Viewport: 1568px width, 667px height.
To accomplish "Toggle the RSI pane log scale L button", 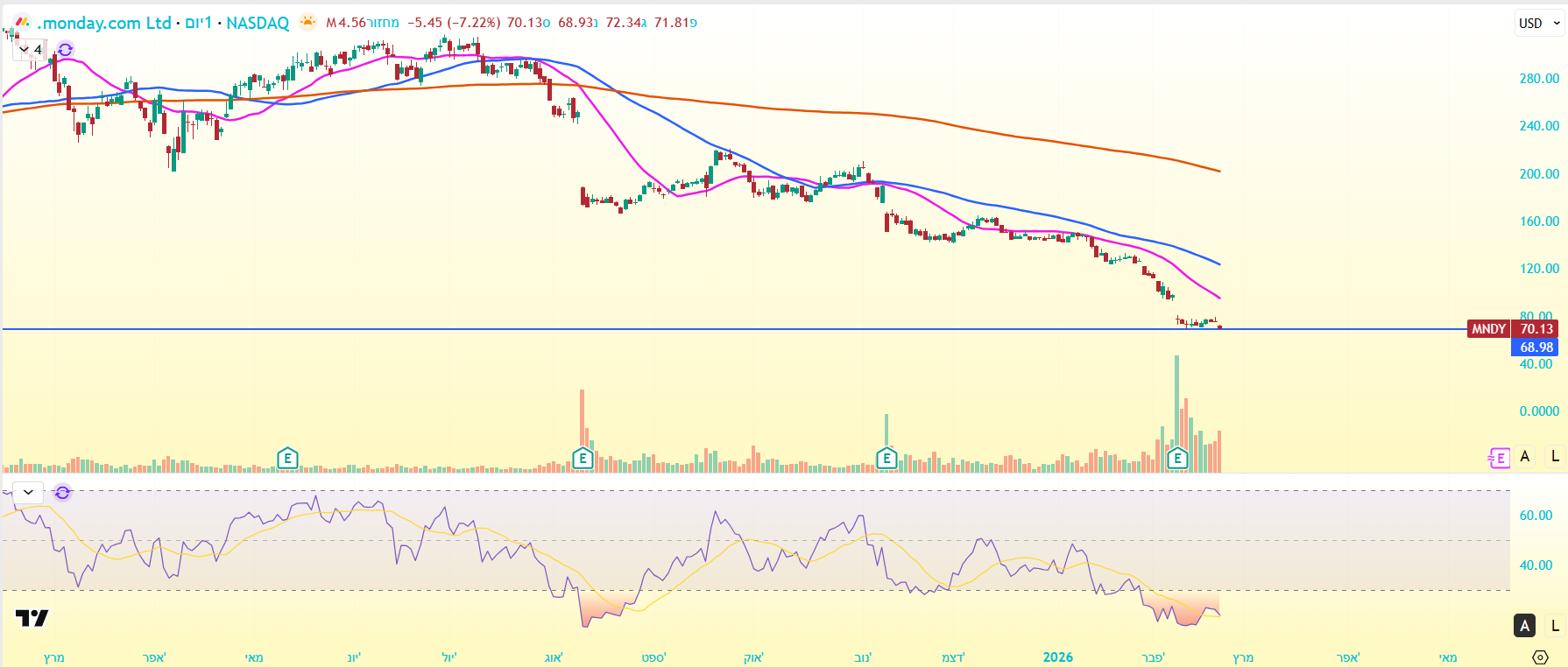I will tap(1555, 625).
